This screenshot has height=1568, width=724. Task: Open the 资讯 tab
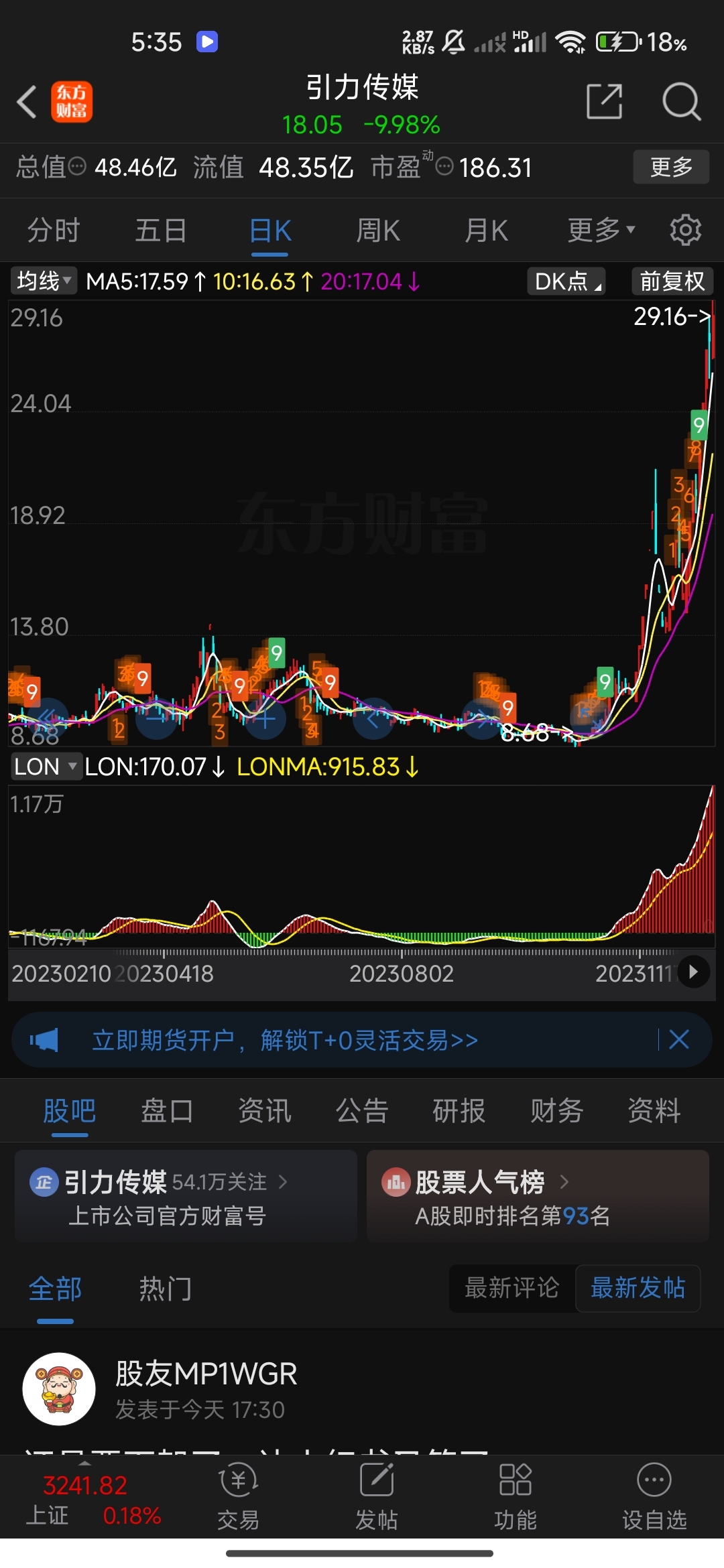click(x=265, y=1110)
